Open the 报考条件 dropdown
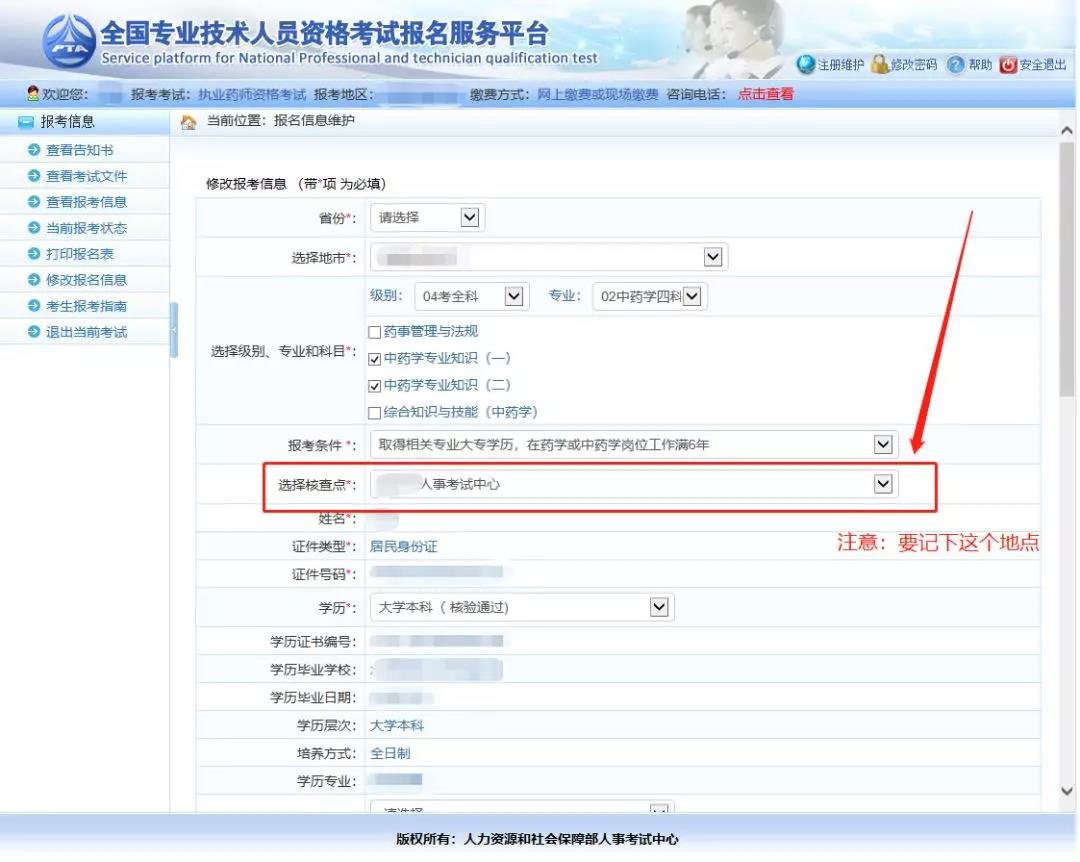Image resolution: width=1080 pixels, height=862 pixels. (x=634, y=444)
